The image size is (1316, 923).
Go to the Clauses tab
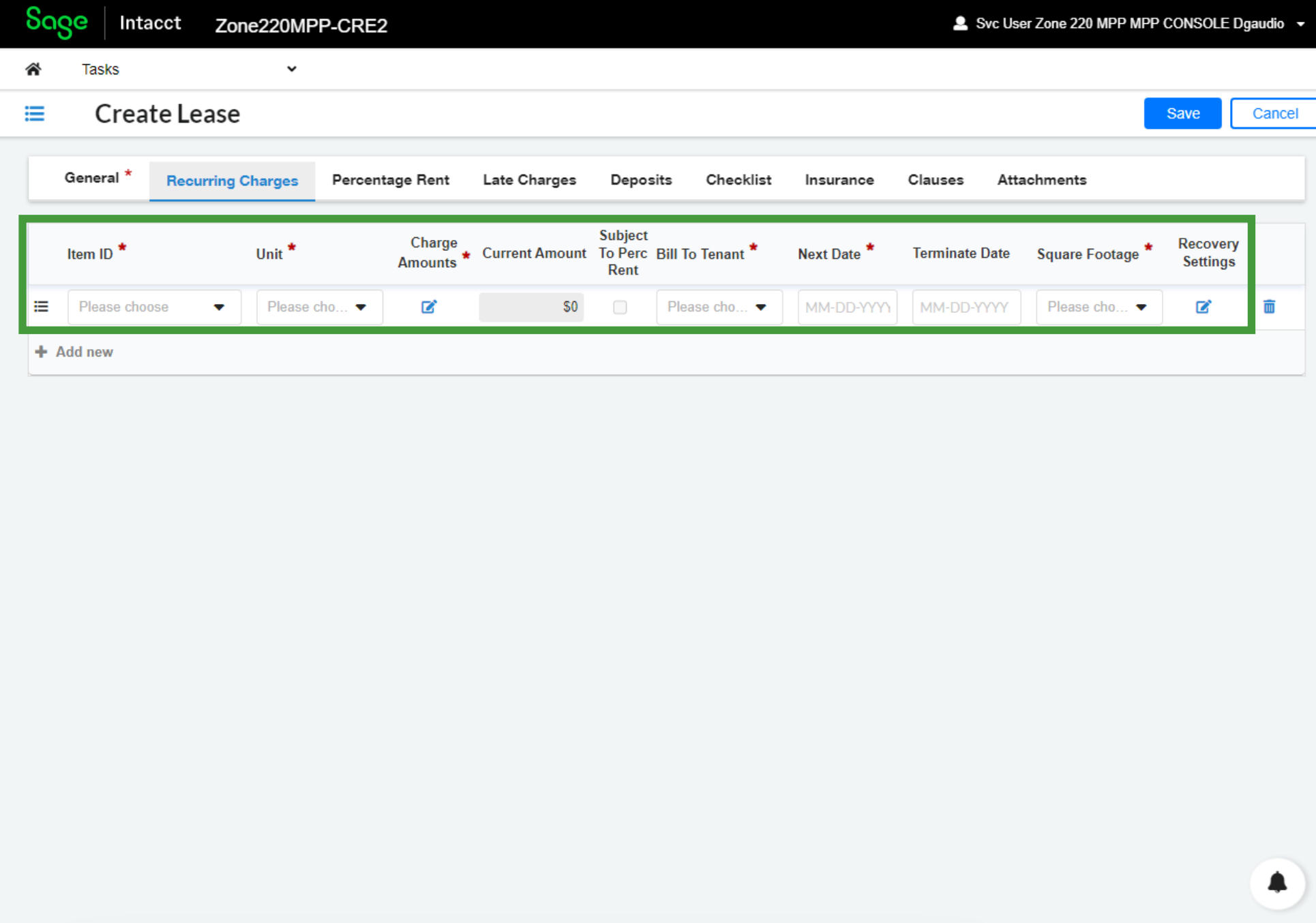tap(936, 180)
